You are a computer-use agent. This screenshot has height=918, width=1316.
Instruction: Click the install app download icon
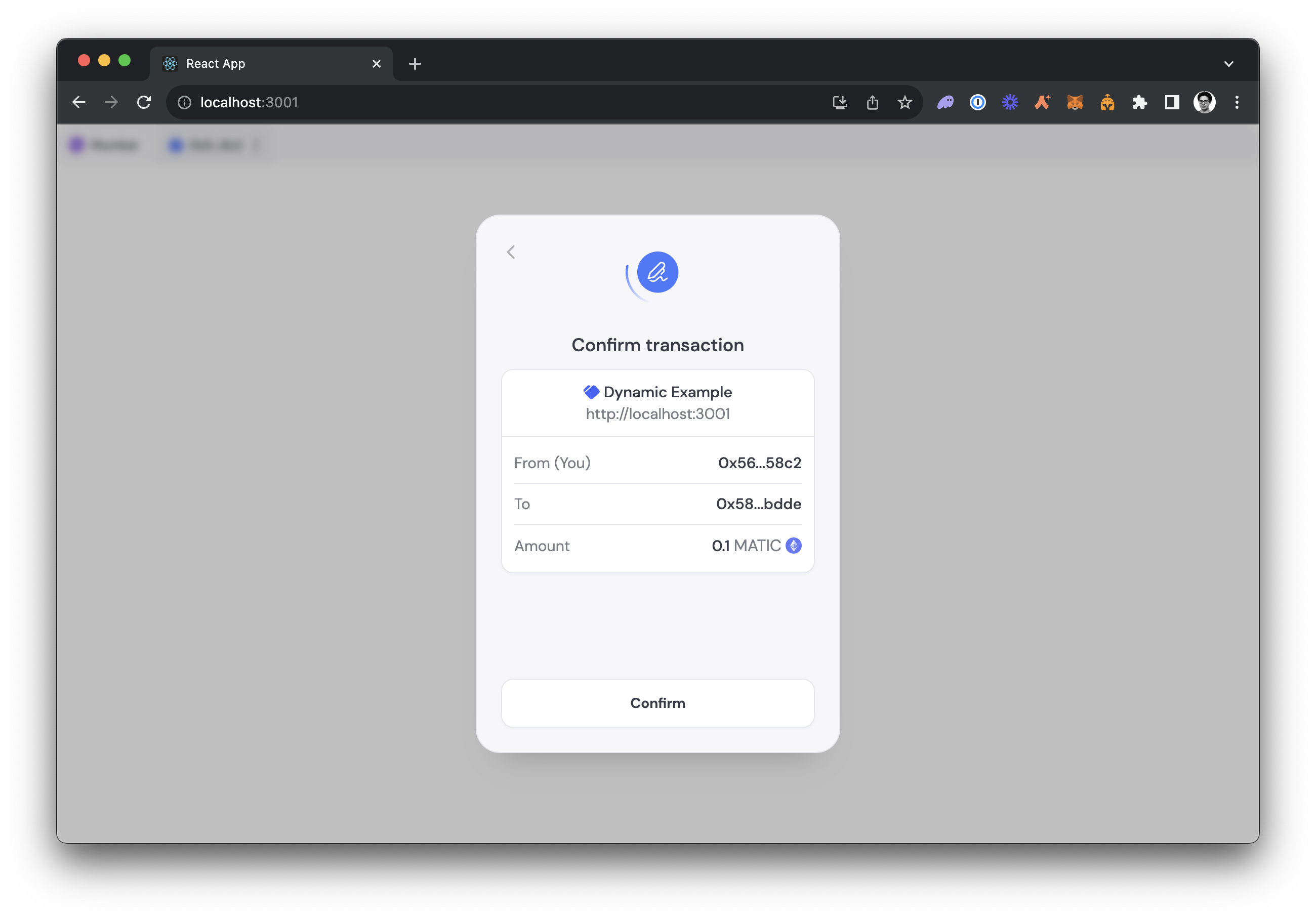tap(840, 103)
